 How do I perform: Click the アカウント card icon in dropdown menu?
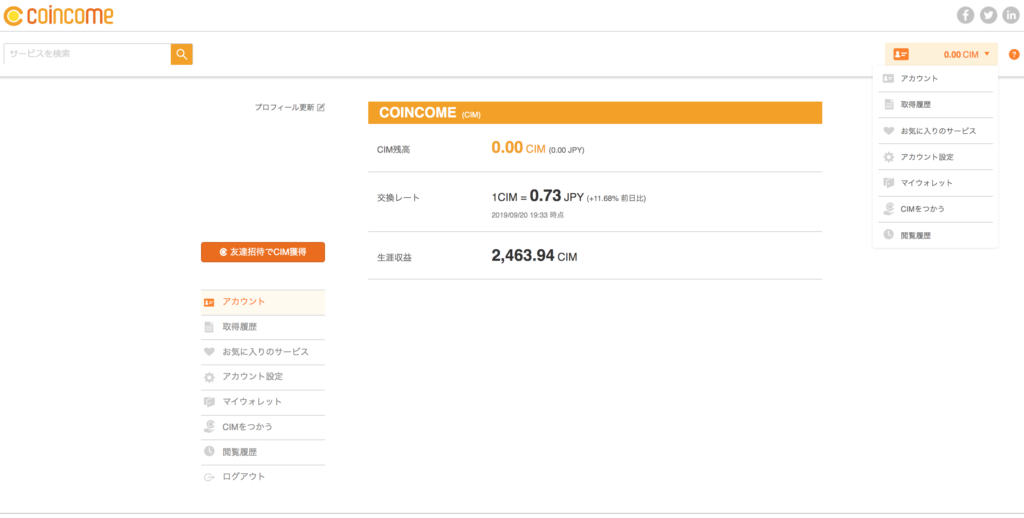[888, 78]
